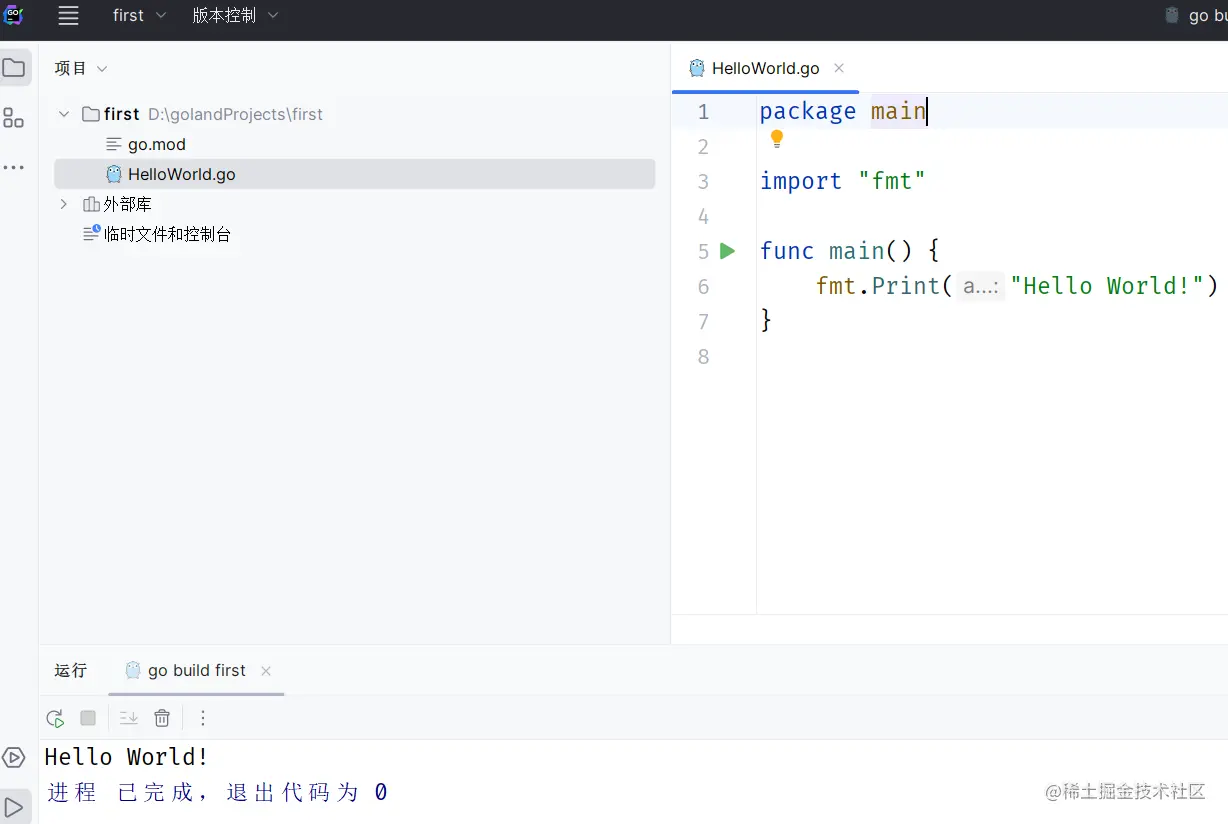The height and width of the screenshot is (824, 1228).
Task: Click the green run gutter arrow
Action: coord(728,251)
